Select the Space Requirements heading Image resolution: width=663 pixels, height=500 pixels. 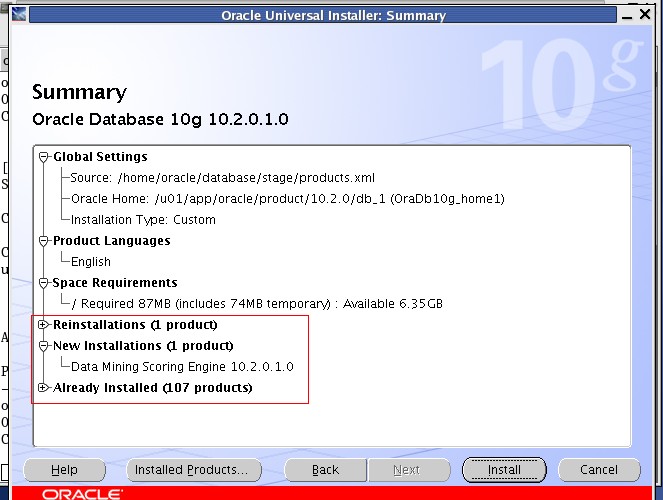115,283
